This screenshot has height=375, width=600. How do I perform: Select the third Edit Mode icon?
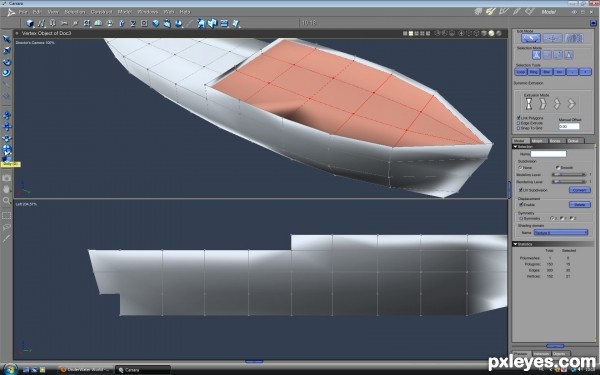point(574,38)
